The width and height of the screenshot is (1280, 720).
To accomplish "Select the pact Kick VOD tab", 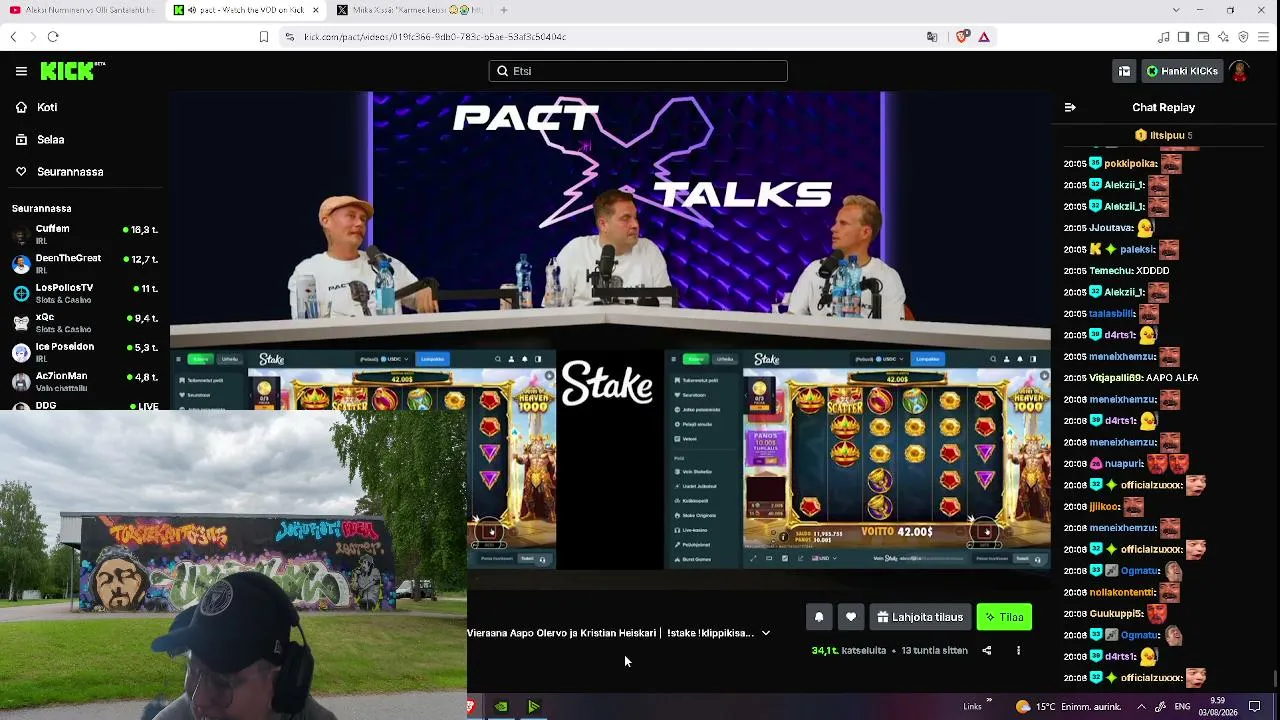I will (246, 10).
